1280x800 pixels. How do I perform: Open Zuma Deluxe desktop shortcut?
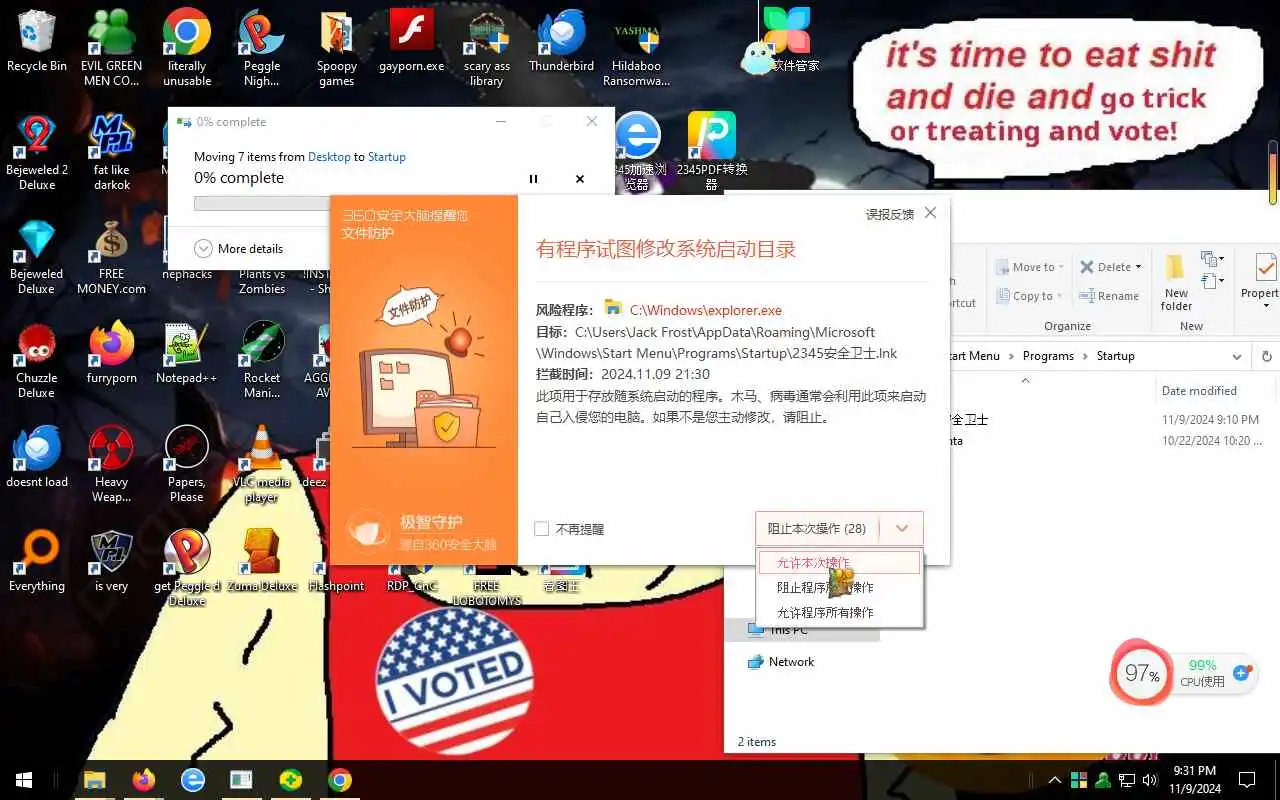click(x=262, y=560)
